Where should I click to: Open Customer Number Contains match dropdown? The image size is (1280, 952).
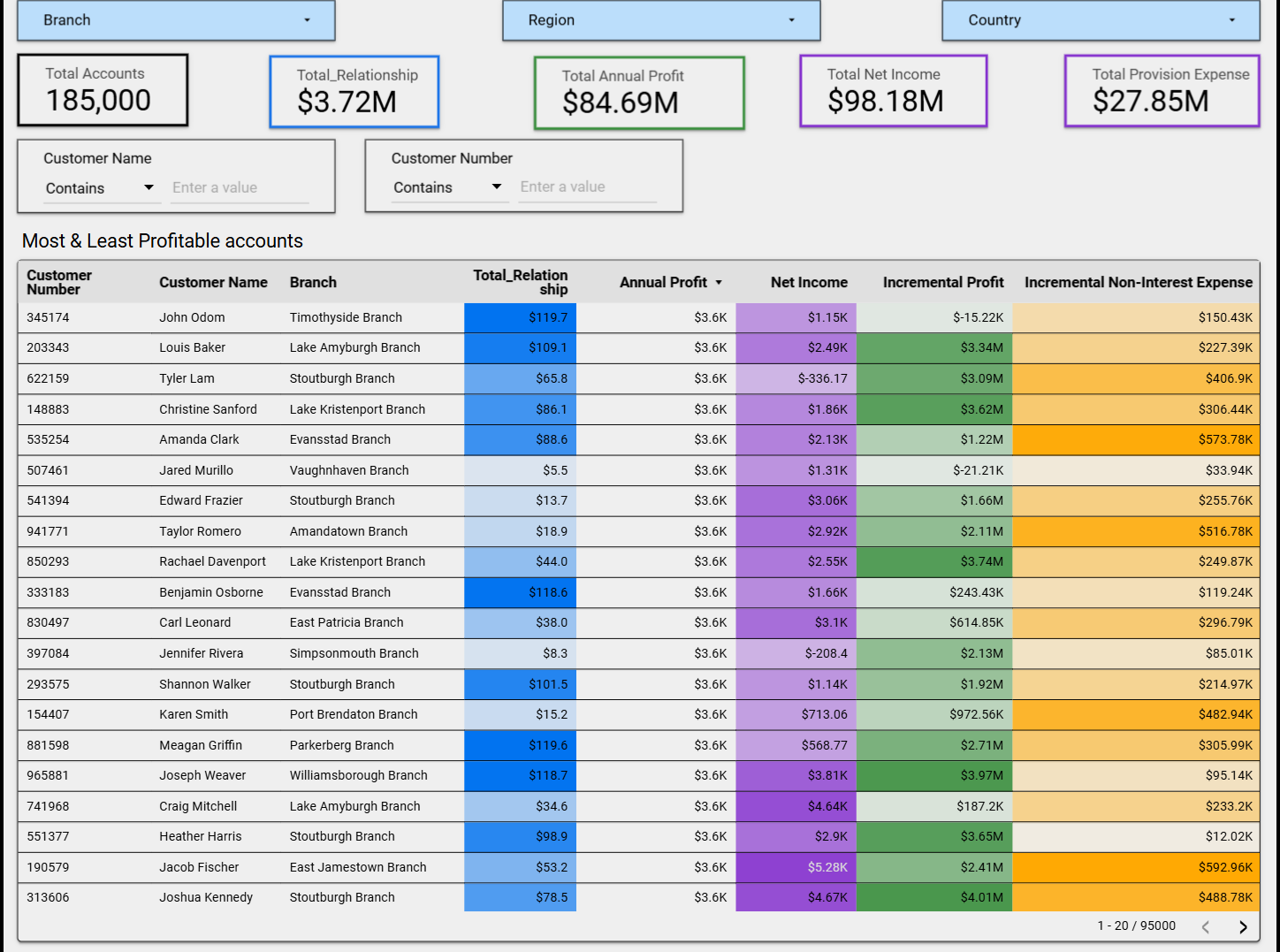449,187
